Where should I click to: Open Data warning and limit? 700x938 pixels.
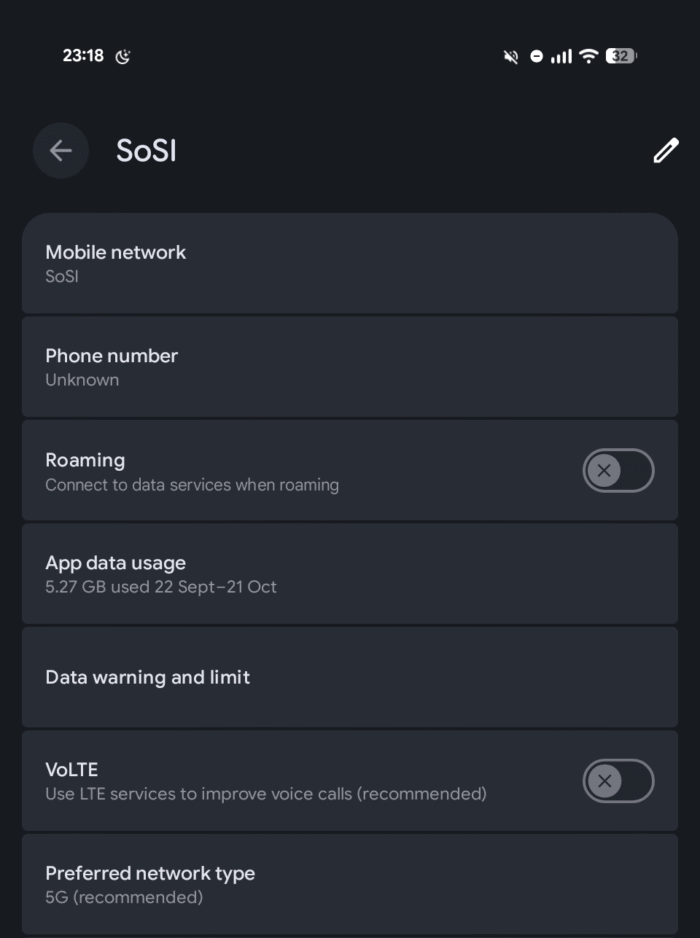(x=350, y=677)
